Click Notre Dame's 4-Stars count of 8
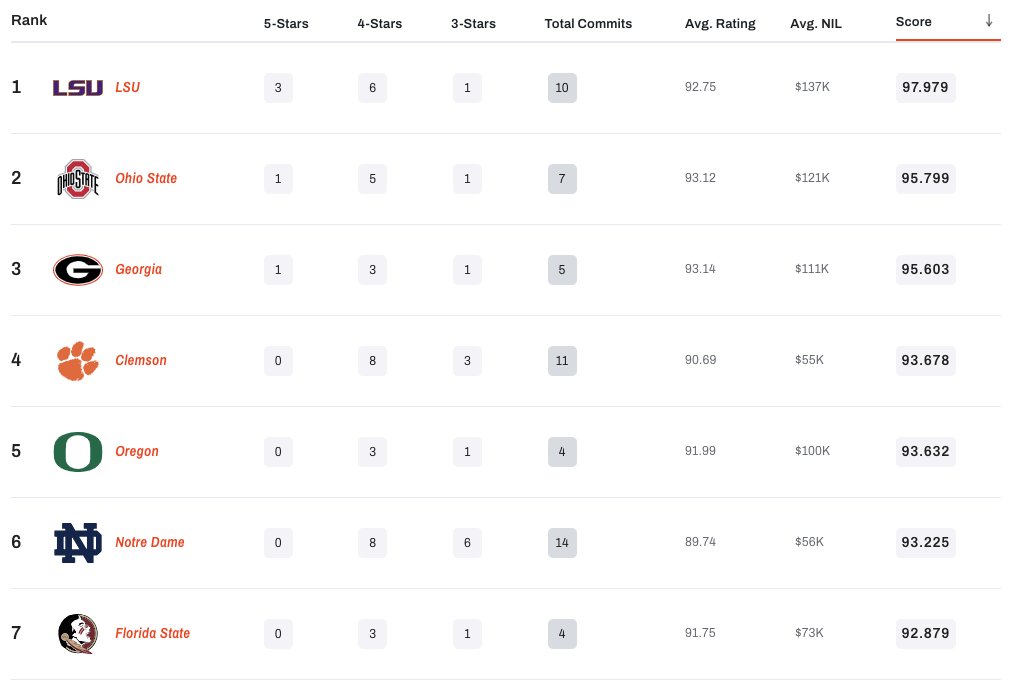This screenshot has width=1013, height=684. (x=372, y=542)
